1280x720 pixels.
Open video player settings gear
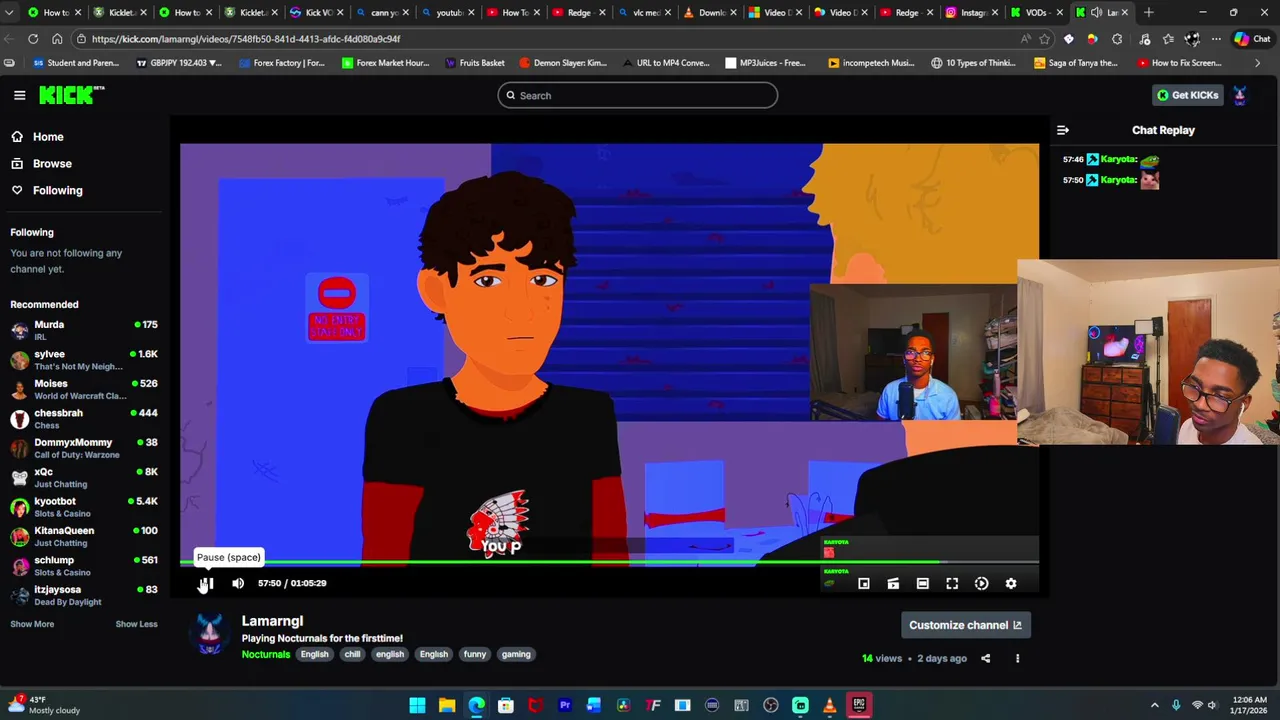[x=1011, y=583]
